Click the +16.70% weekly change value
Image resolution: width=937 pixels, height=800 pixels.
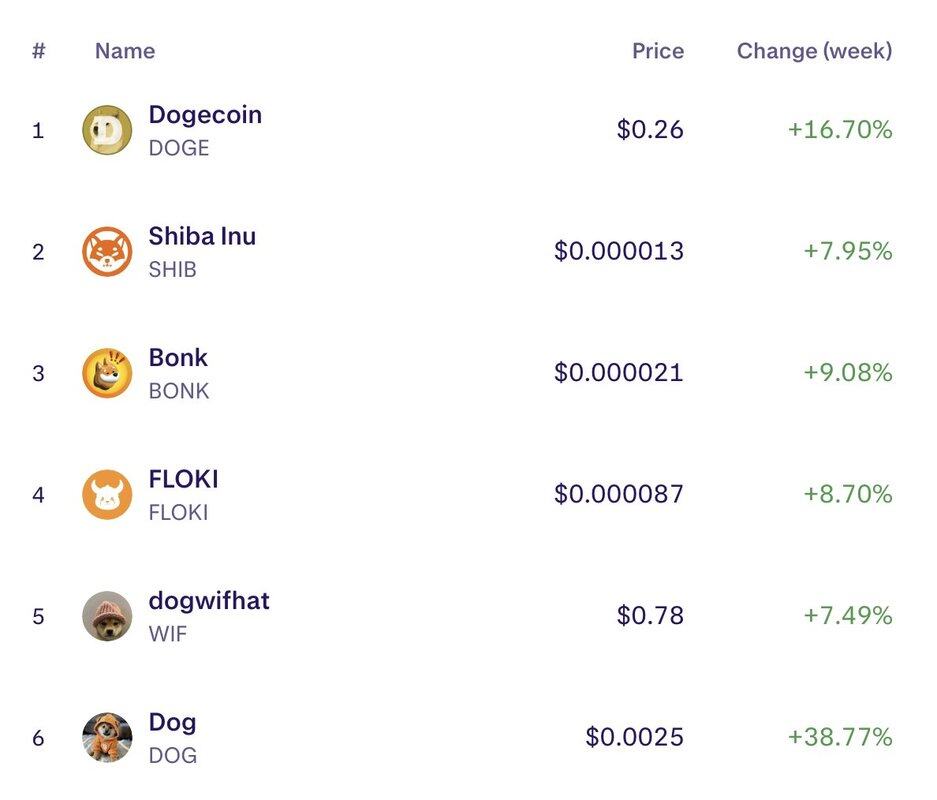pos(840,130)
